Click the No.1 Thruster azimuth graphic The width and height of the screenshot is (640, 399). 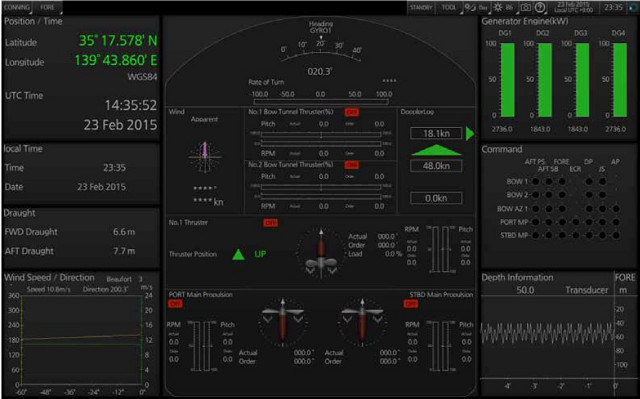tap(321, 254)
